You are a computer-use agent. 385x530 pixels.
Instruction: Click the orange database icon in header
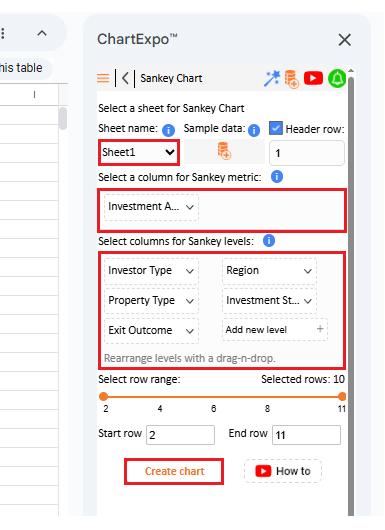[x=291, y=79]
